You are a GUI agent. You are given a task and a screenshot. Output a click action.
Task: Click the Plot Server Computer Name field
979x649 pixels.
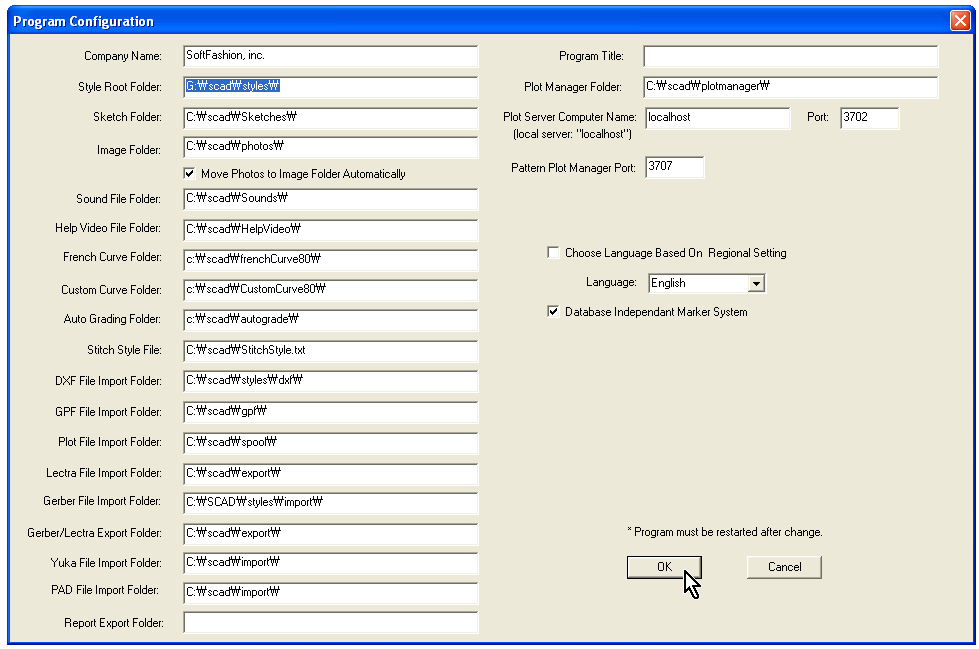click(x=718, y=117)
